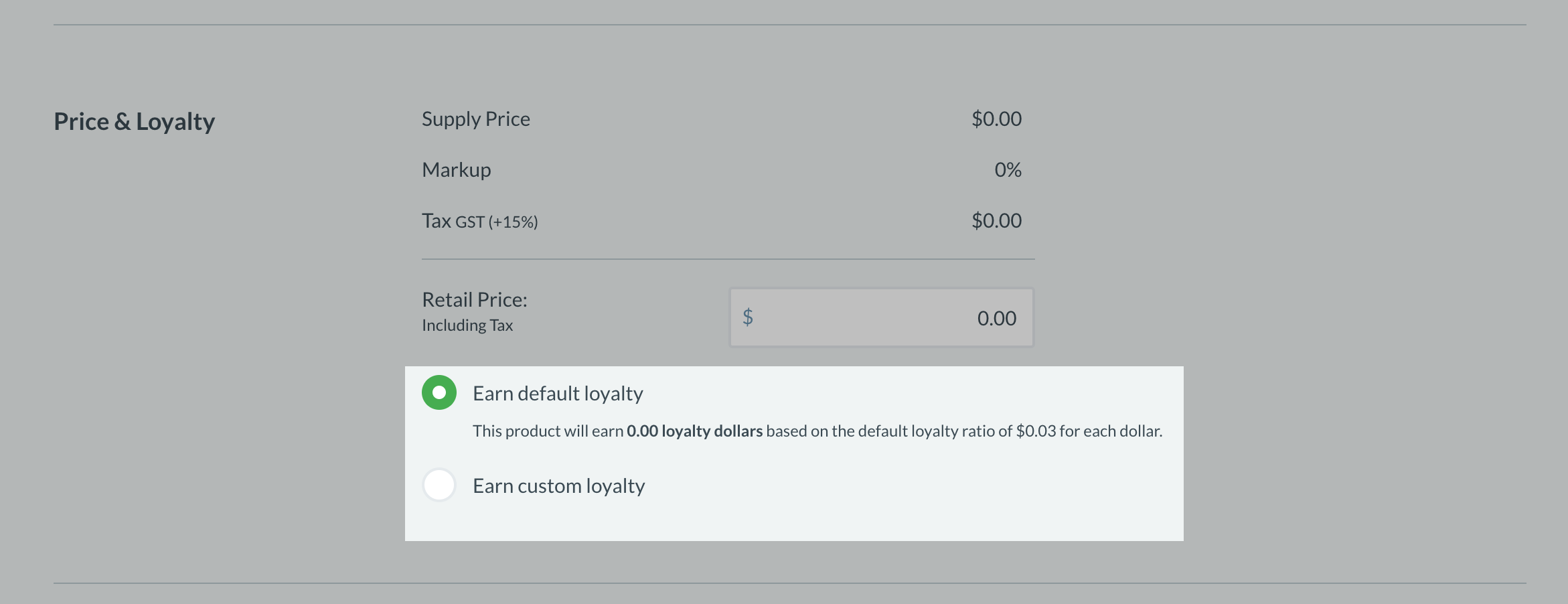
Task: Click the dollar sign in Retail Price field
Action: click(748, 317)
